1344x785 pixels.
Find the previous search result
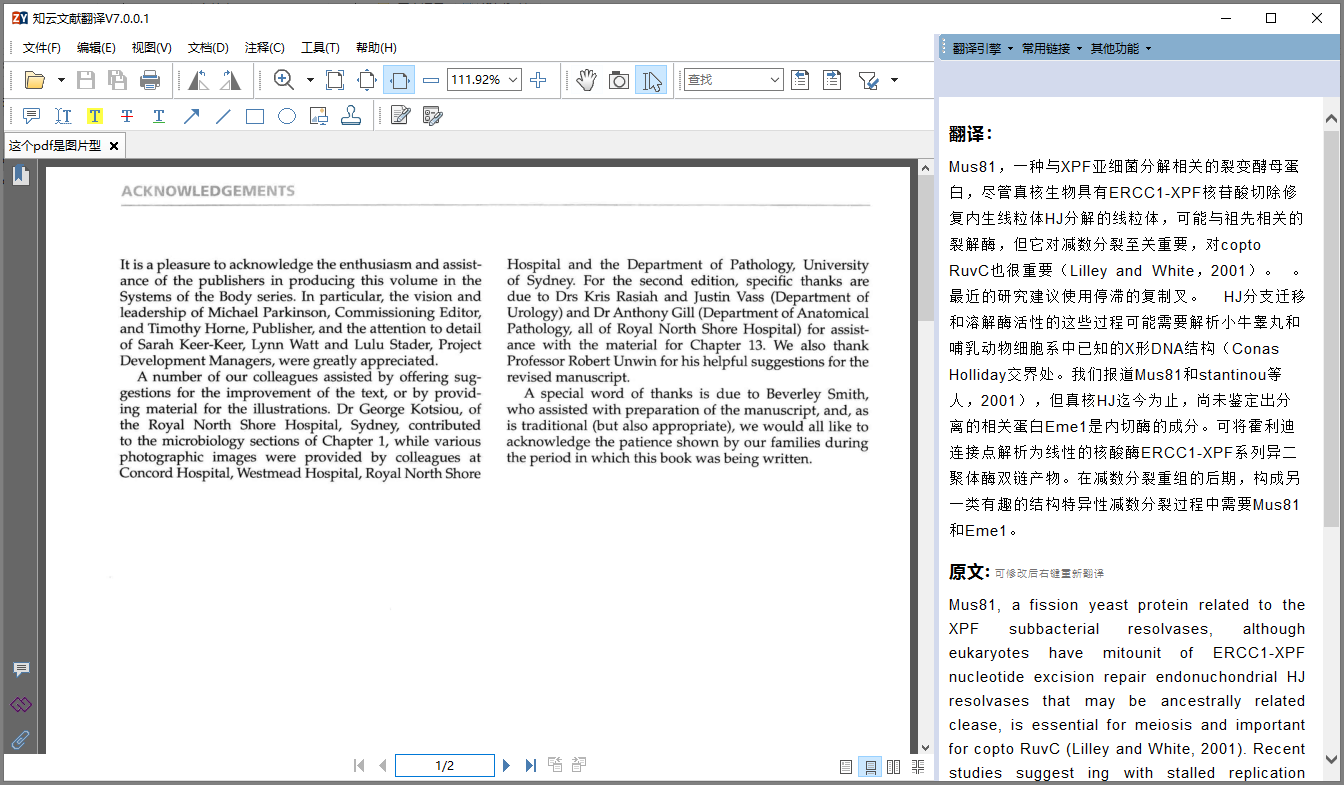pos(800,80)
